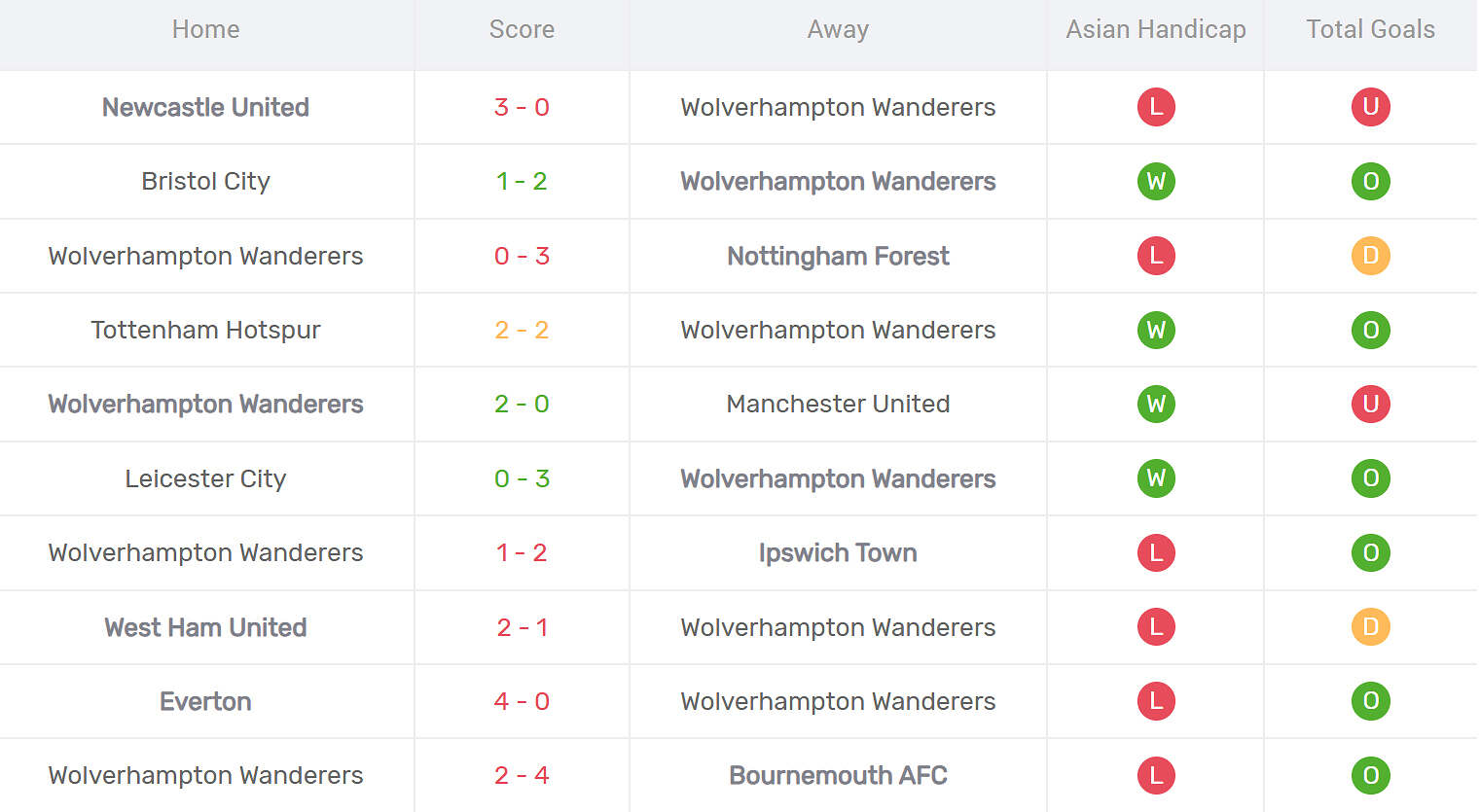Image resolution: width=1480 pixels, height=812 pixels.
Task: Open the Manchester United team link
Action: click(x=838, y=404)
